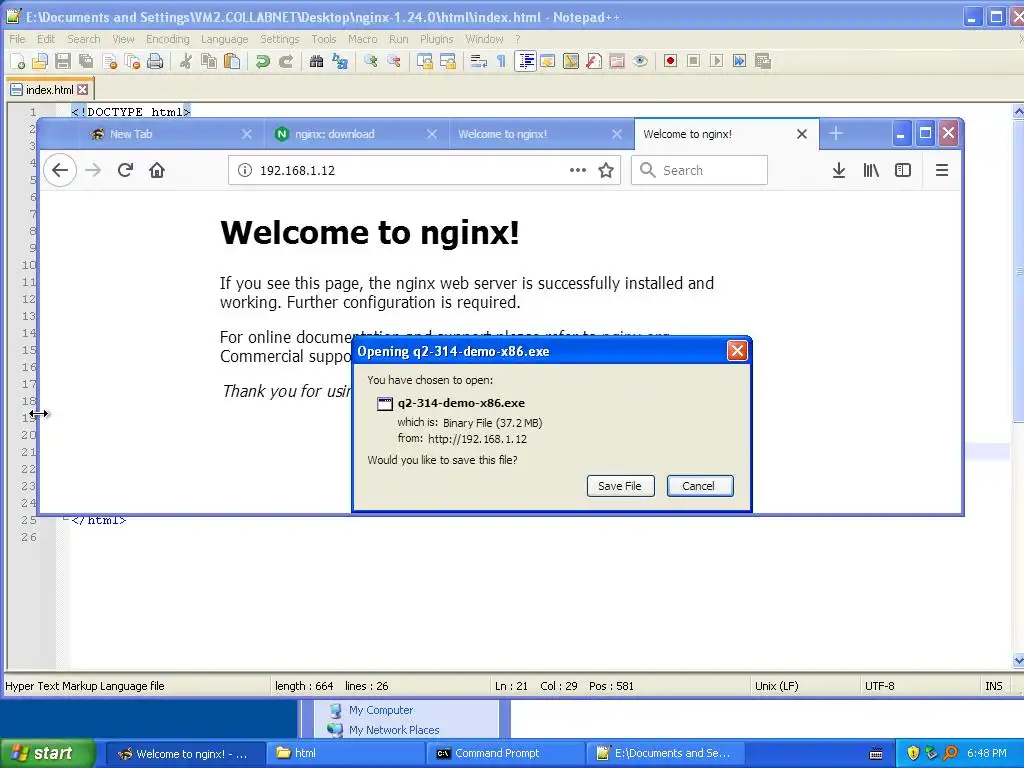
Task: Close the Opening q2-314-demo-x86.exe dialog
Action: (737, 351)
